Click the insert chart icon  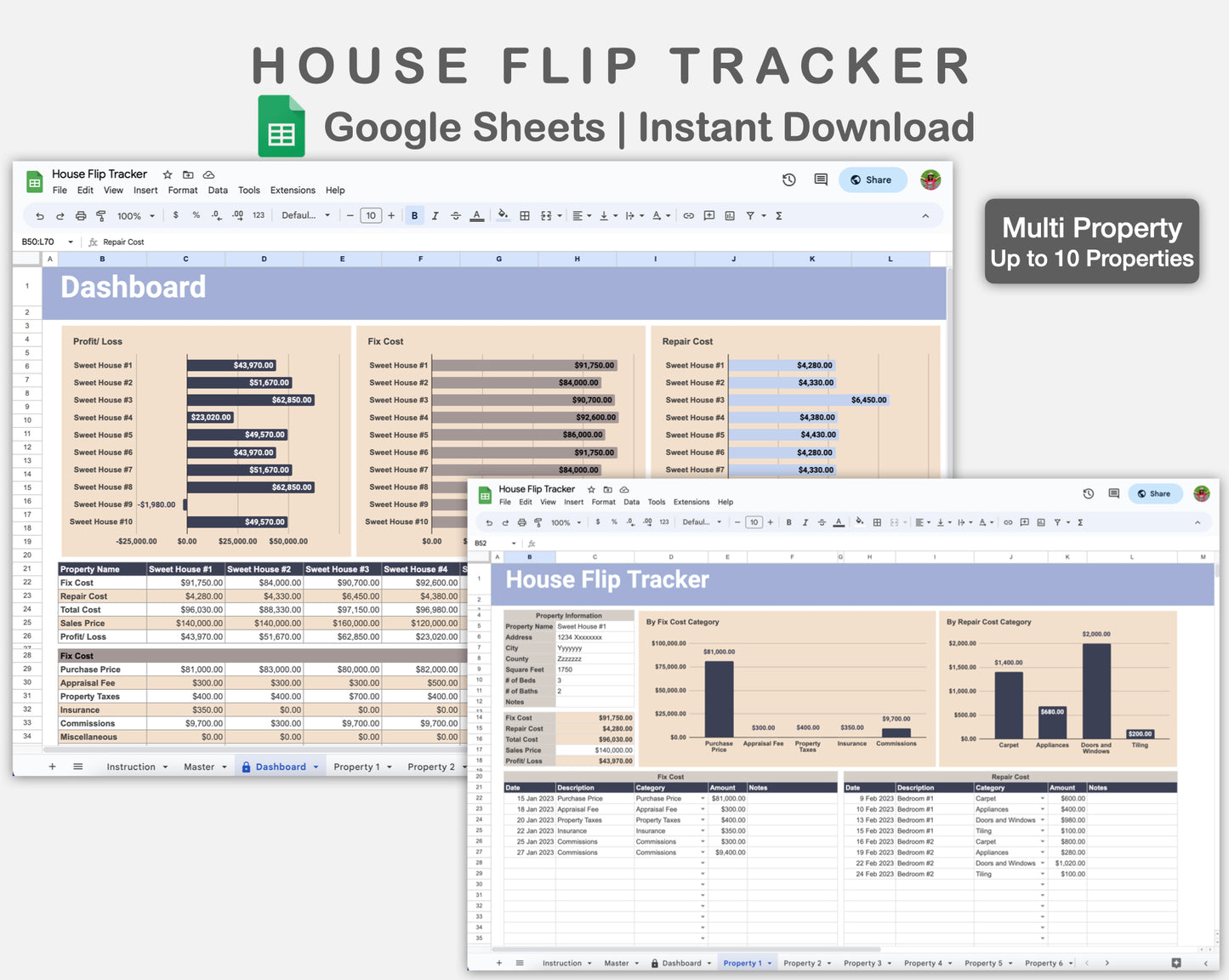(x=730, y=215)
